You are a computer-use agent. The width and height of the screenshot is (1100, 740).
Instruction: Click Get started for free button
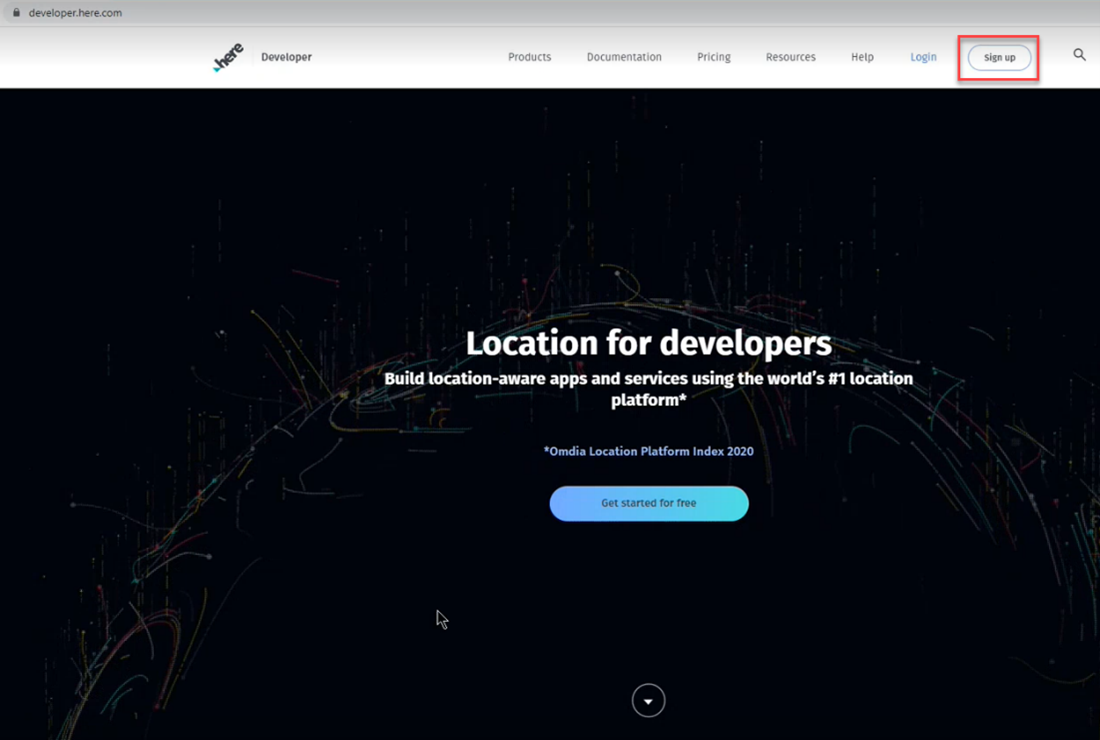pos(649,503)
